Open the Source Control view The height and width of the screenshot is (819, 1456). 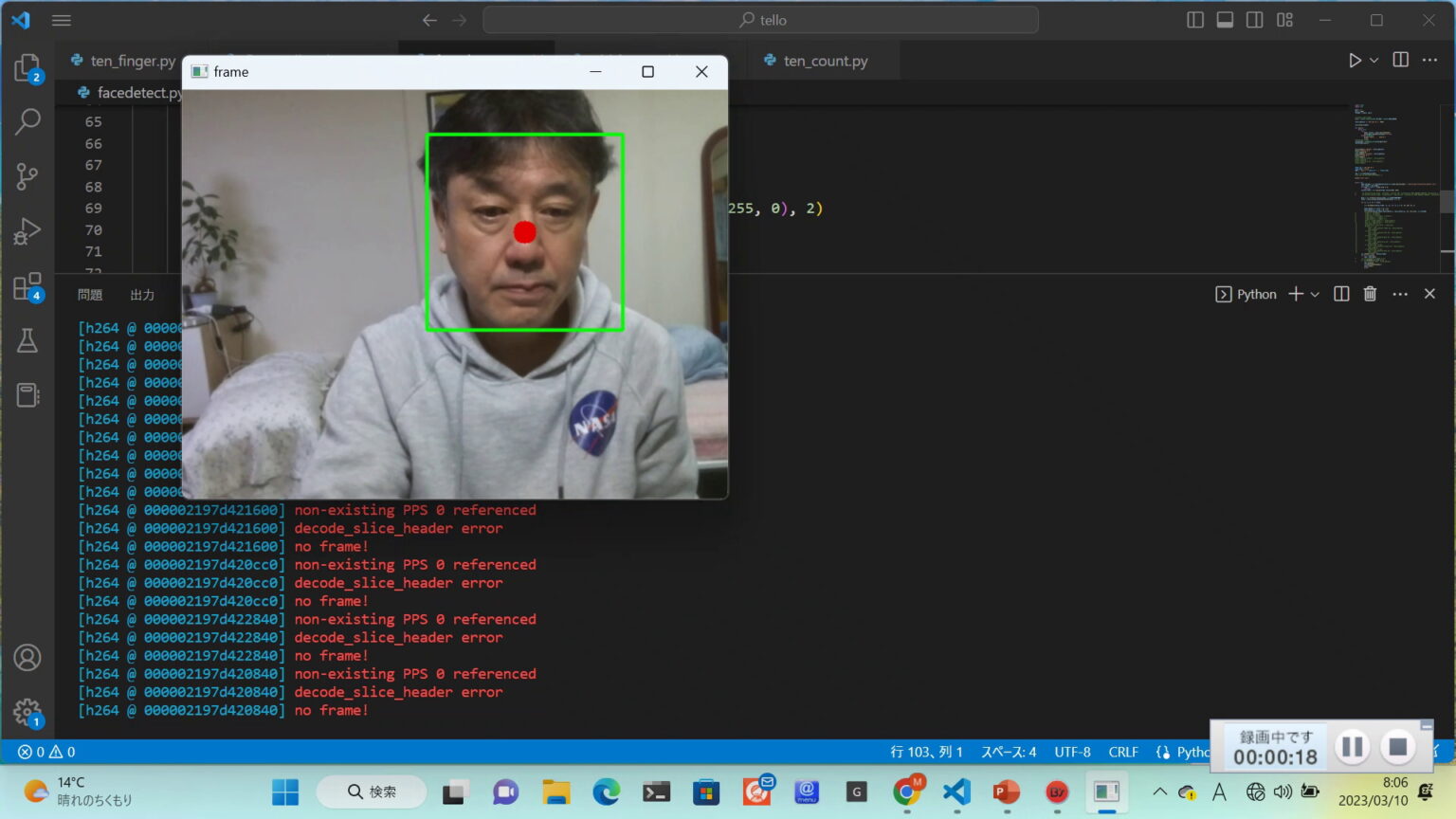pyautogui.click(x=27, y=176)
